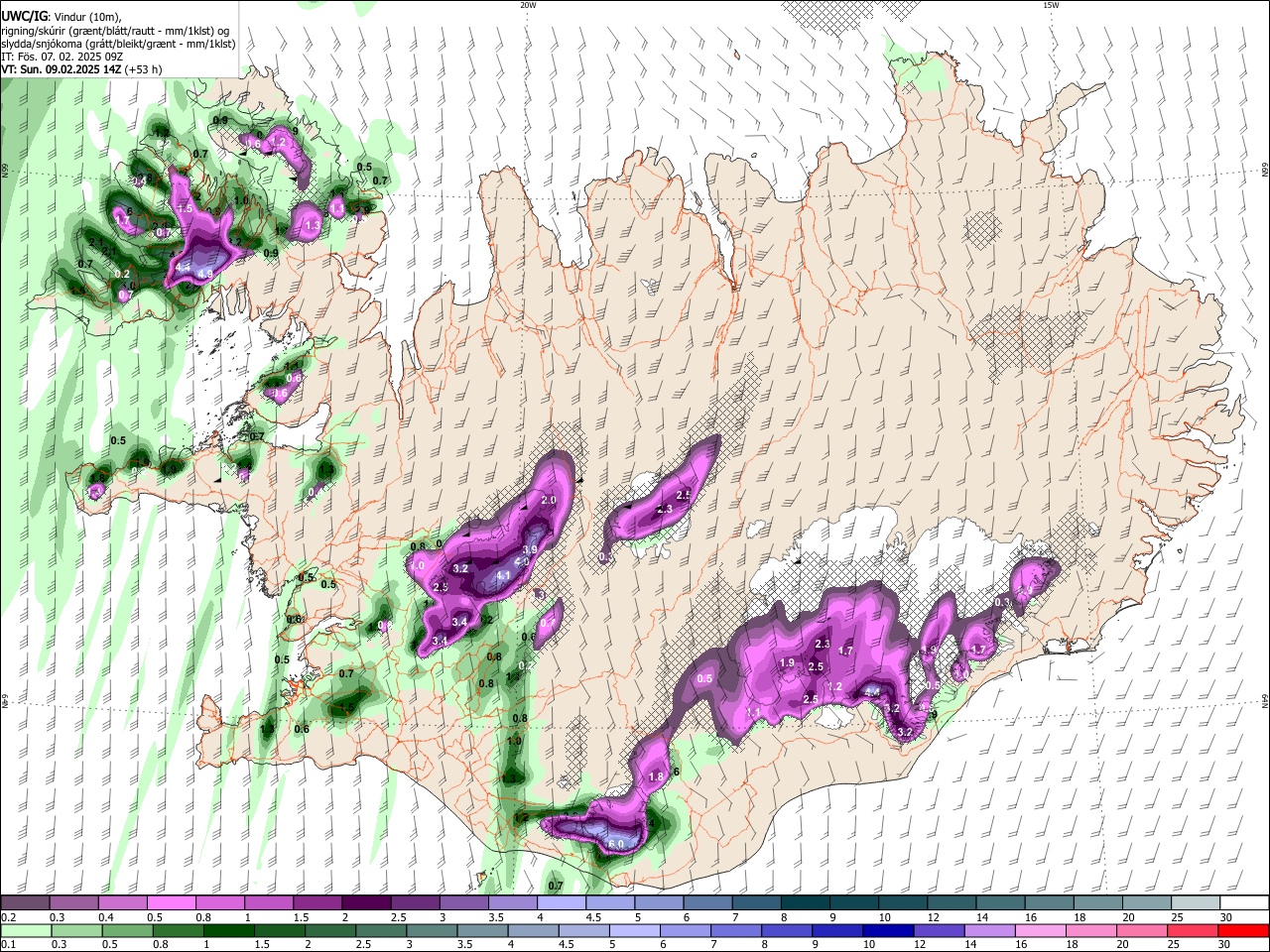Click the '1.1' value in the southeast band
1270x952 pixels.
coord(753,712)
